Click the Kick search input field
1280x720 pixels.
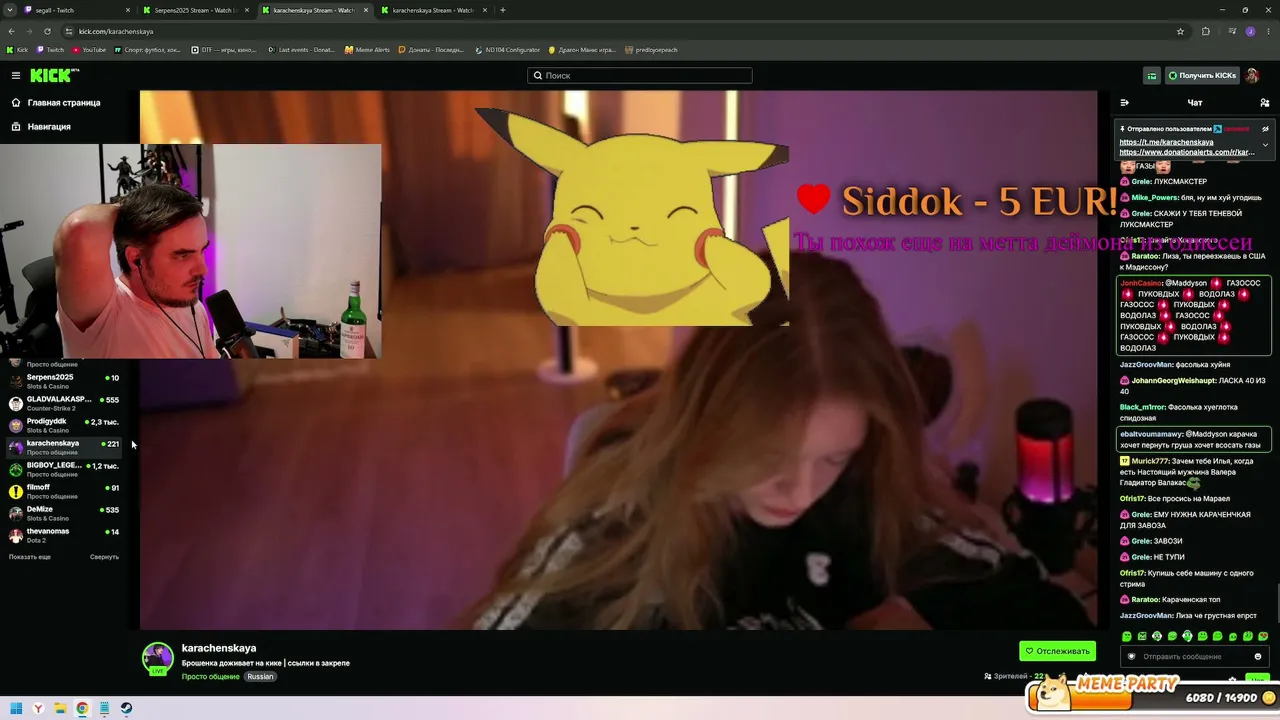tap(640, 75)
